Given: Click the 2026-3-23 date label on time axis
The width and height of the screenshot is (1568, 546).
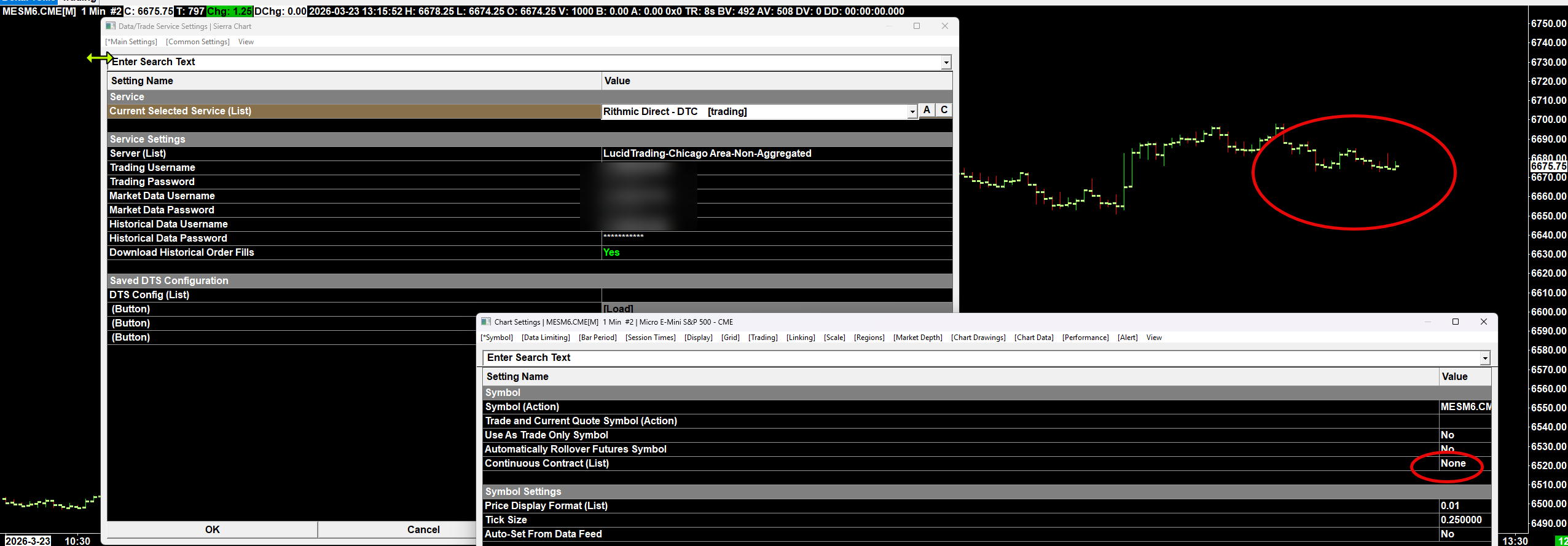Looking at the screenshot, I should click(x=28, y=541).
